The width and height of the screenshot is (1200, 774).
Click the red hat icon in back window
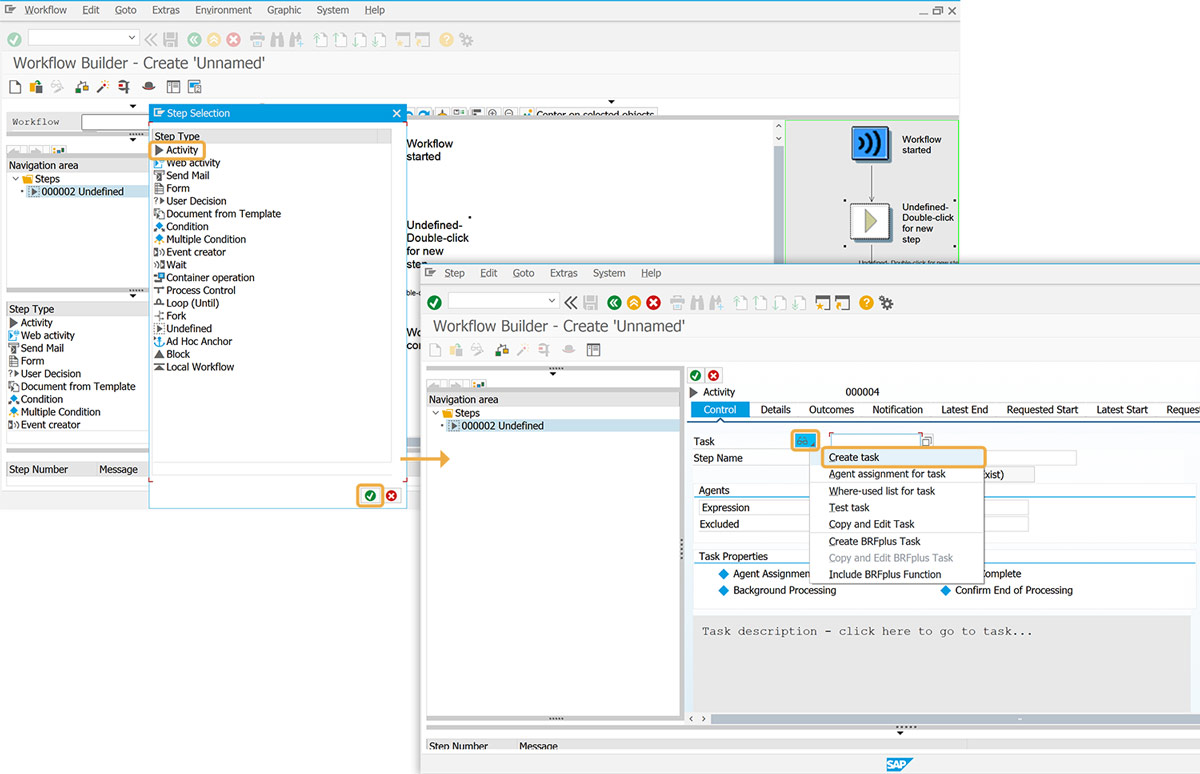coord(148,87)
